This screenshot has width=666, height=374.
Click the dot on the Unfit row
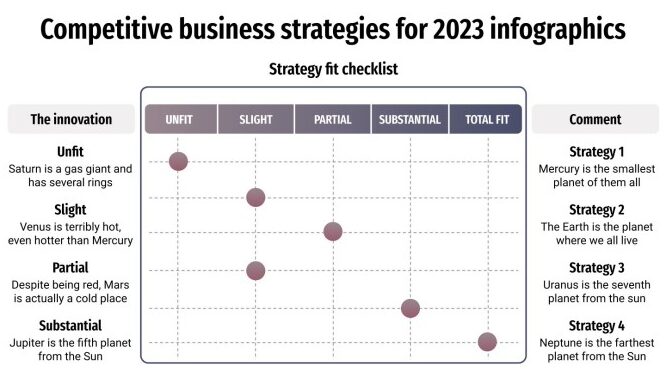point(178,161)
